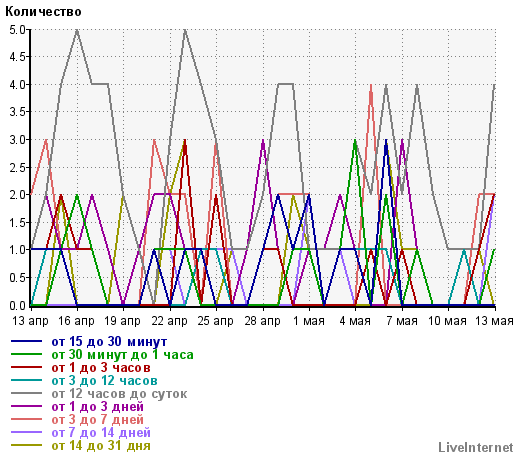The width and height of the screenshot is (520, 457).
Task: Click the 'Количество' chart title
Action: click(x=43, y=12)
